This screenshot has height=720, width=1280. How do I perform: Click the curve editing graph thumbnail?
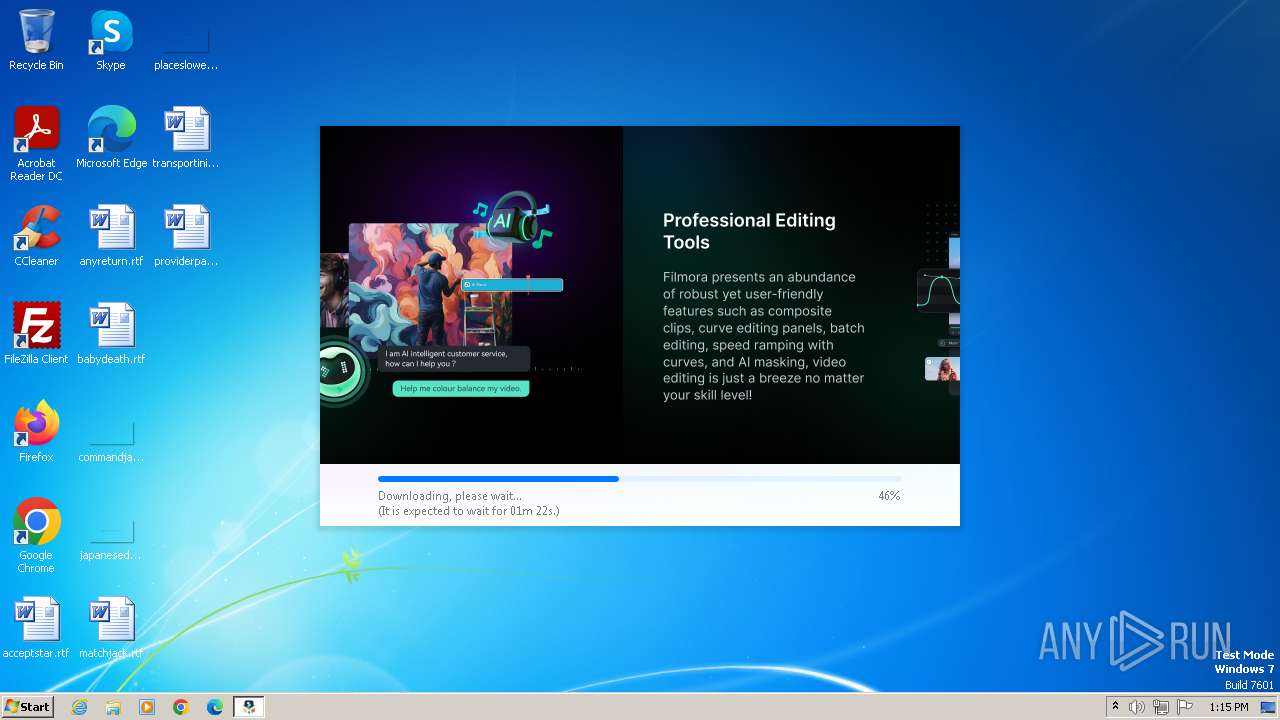(938, 290)
